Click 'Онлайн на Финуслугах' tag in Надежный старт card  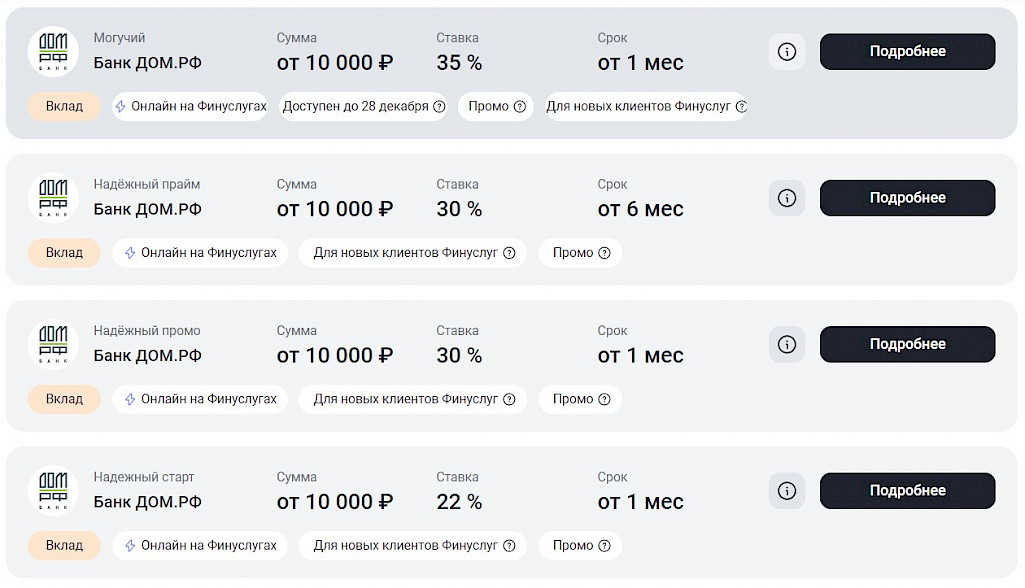pyautogui.click(x=200, y=546)
